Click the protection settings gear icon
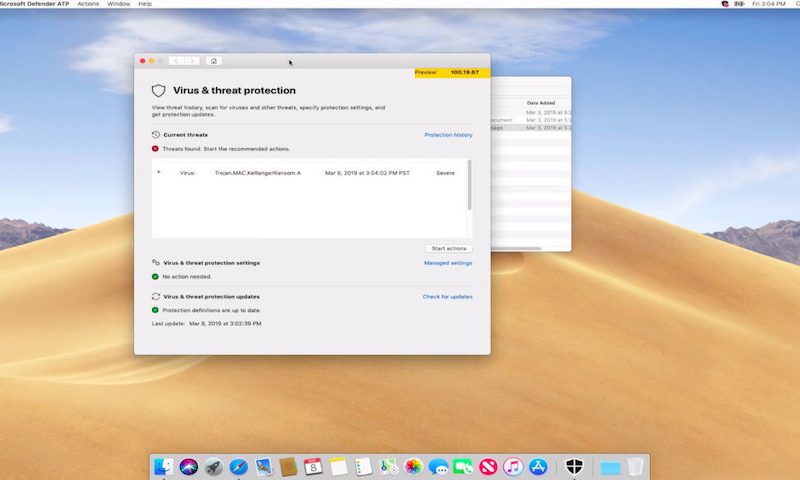 (156, 263)
